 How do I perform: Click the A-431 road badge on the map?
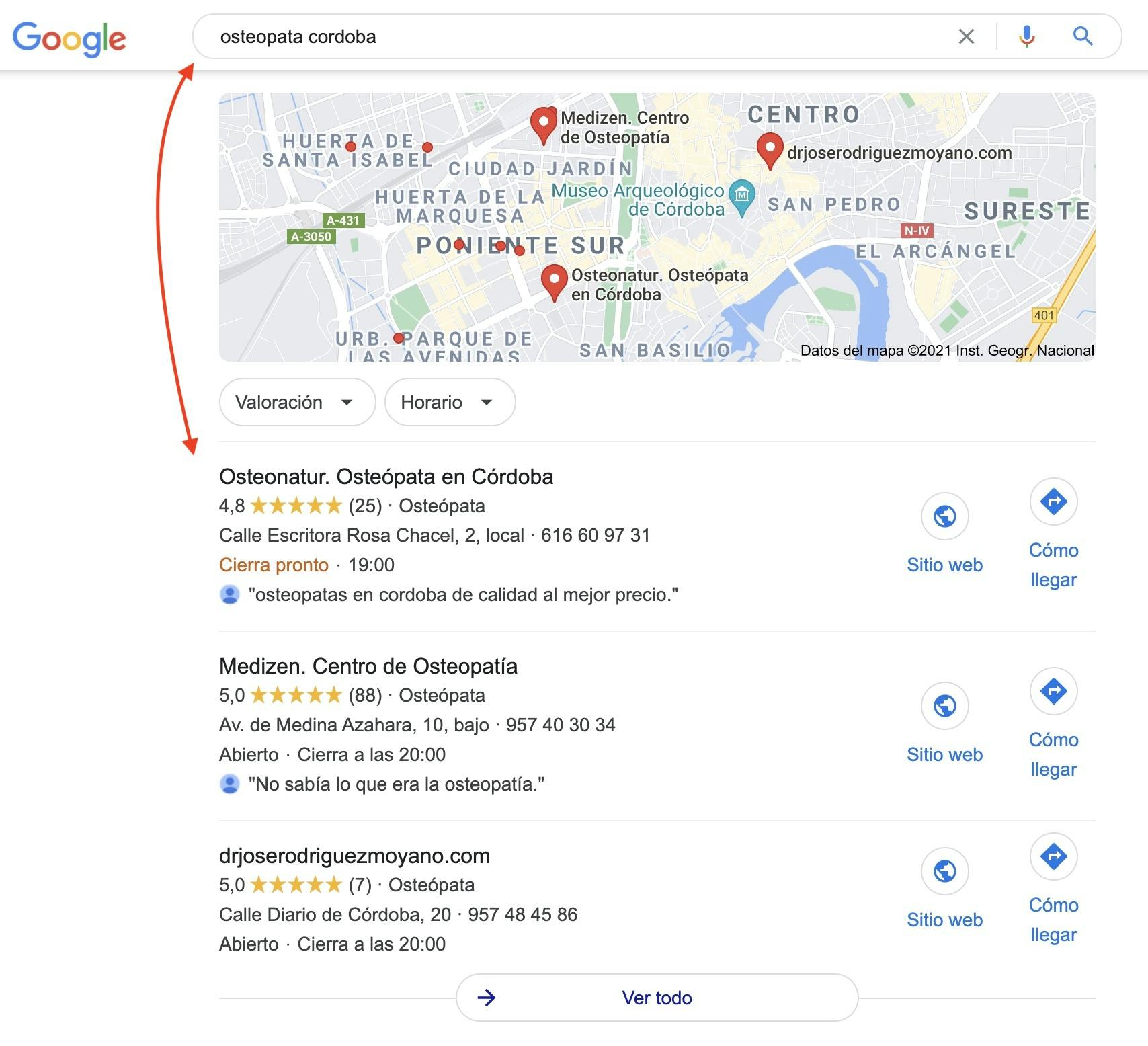coord(343,220)
